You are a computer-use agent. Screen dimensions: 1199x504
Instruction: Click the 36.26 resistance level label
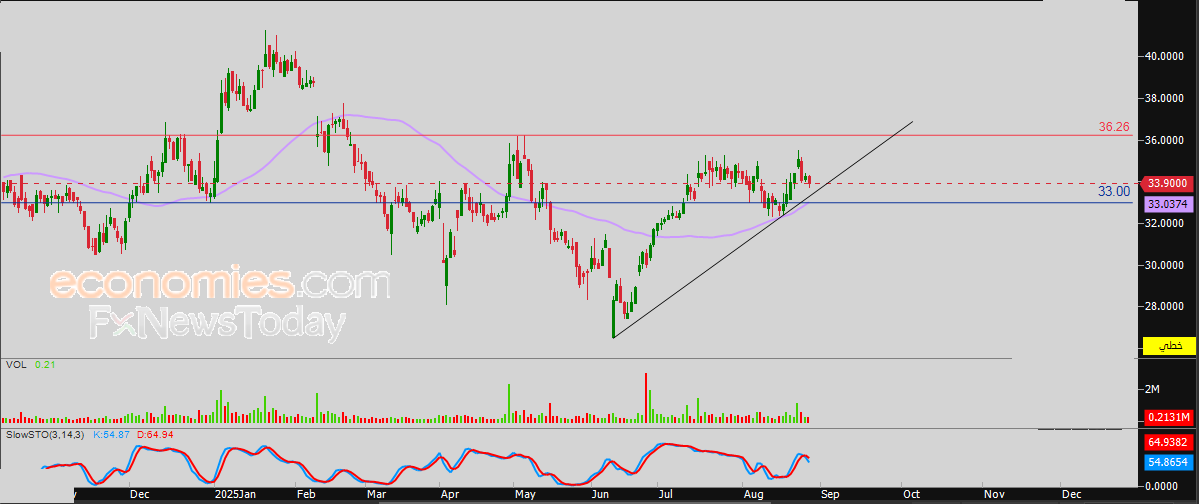click(x=1114, y=127)
